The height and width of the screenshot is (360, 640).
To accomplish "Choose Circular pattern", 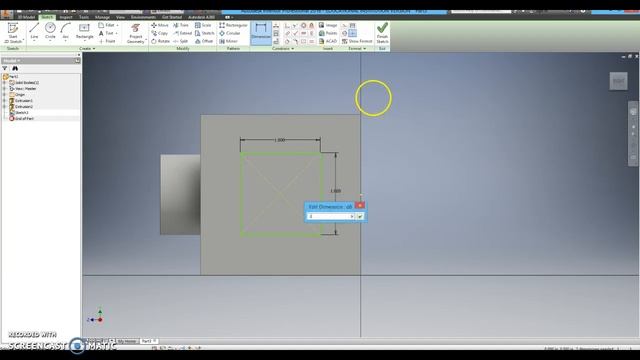I will [x=230, y=33].
